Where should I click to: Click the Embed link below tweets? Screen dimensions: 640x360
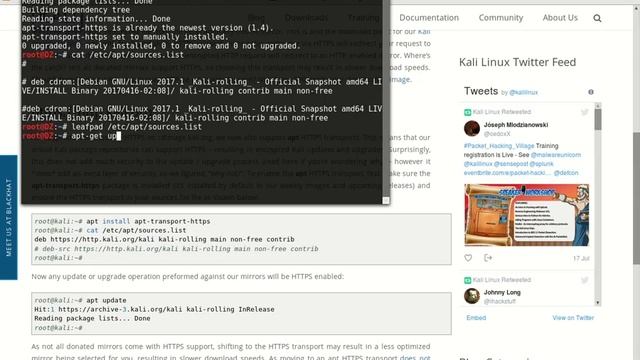click(x=476, y=318)
